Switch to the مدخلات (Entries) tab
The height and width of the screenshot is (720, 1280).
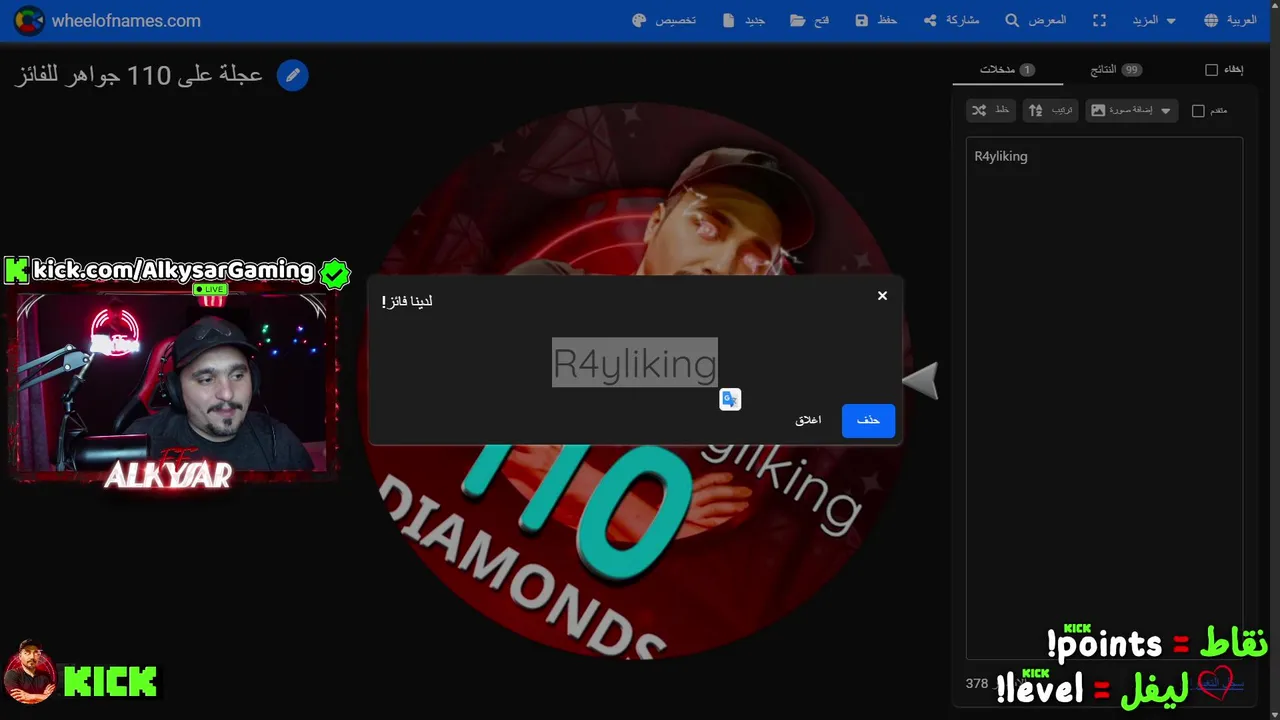(x=1007, y=69)
